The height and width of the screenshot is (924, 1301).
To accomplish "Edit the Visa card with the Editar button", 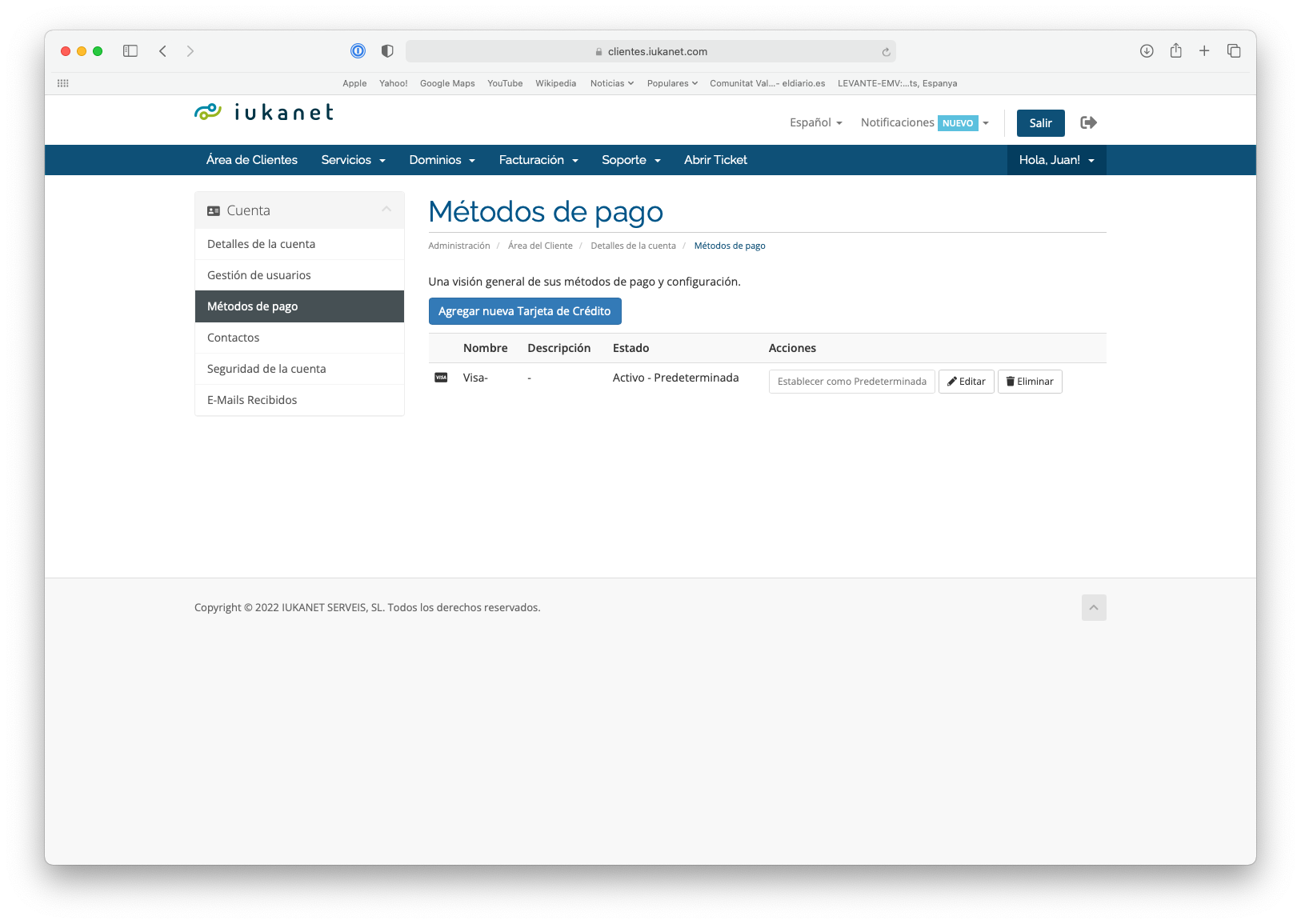I will (x=967, y=382).
